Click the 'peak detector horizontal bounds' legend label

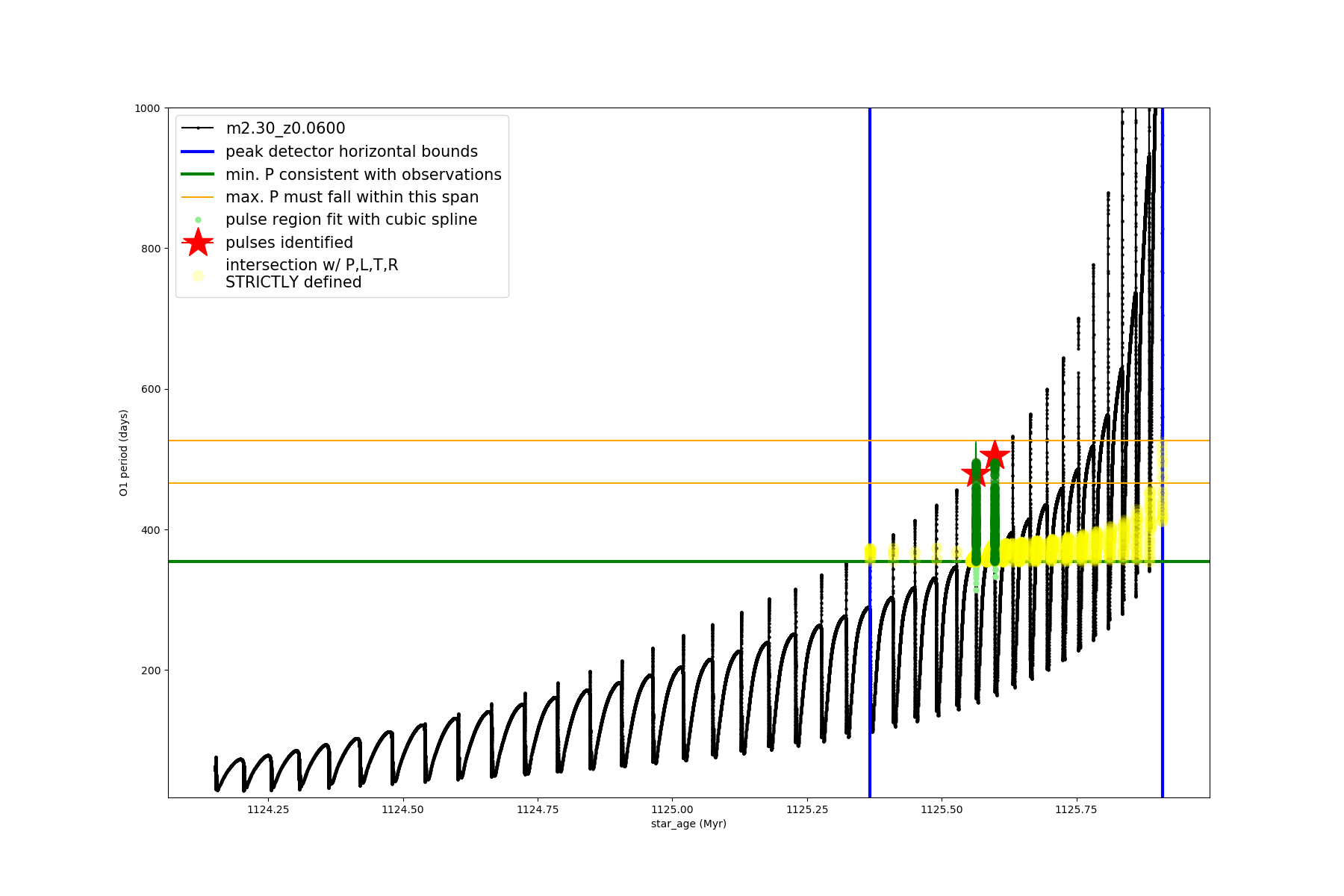point(351,152)
